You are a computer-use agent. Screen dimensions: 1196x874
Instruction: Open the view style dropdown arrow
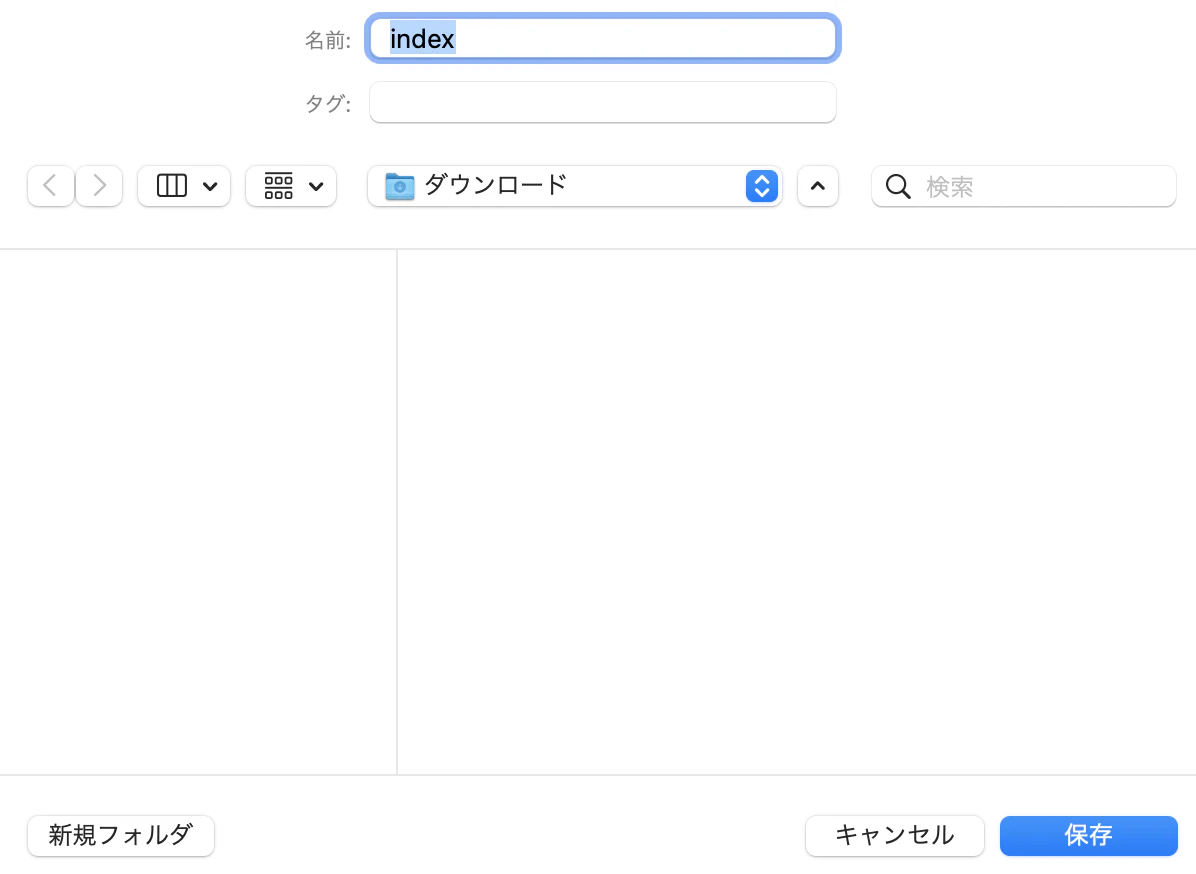210,185
